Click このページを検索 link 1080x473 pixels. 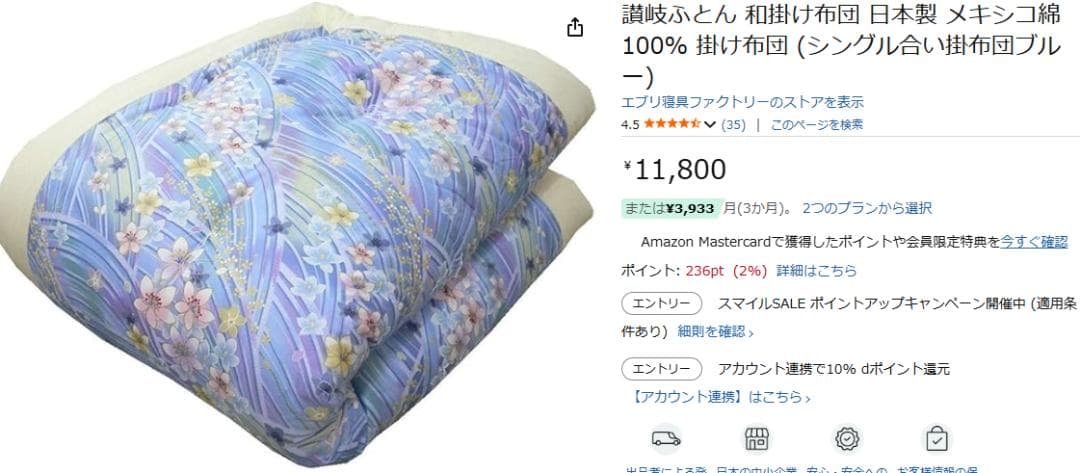[817, 125]
